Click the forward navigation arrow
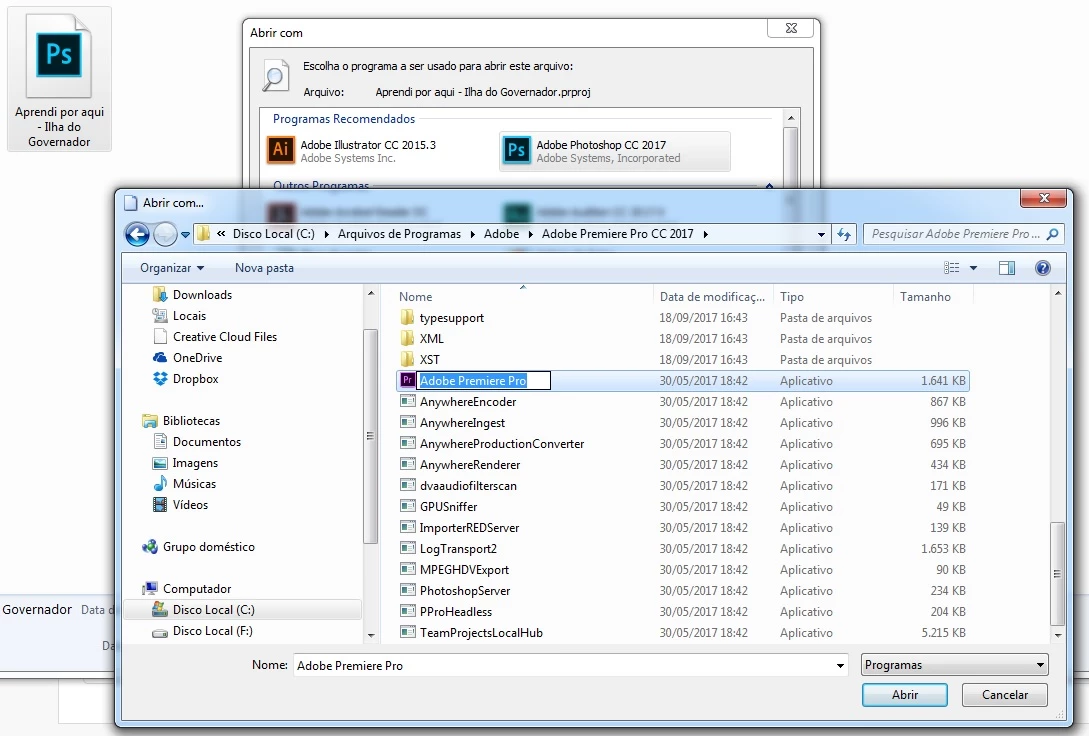 pyautogui.click(x=165, y=235)
